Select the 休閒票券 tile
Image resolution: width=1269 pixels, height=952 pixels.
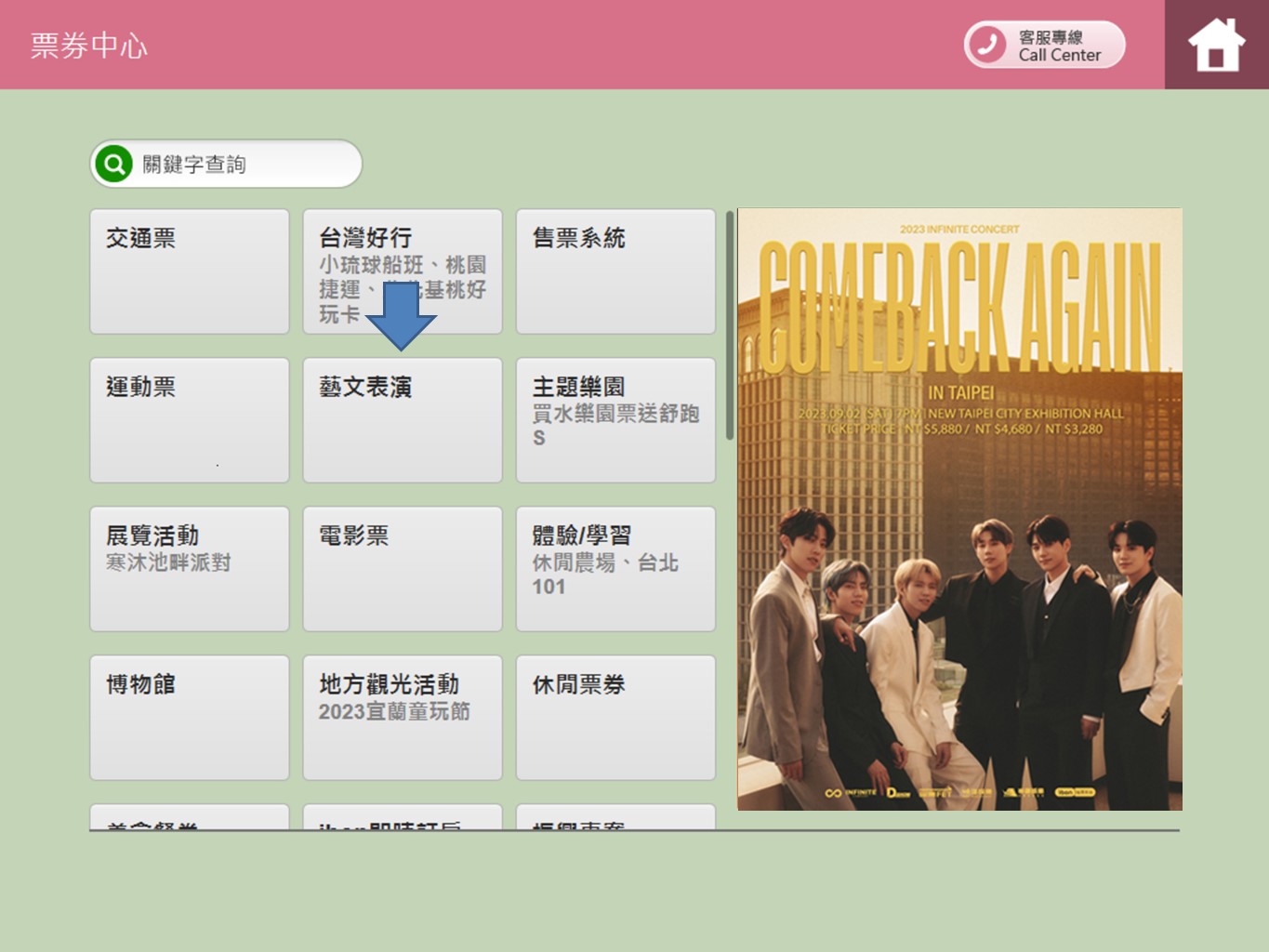click(x=615, y=718)
